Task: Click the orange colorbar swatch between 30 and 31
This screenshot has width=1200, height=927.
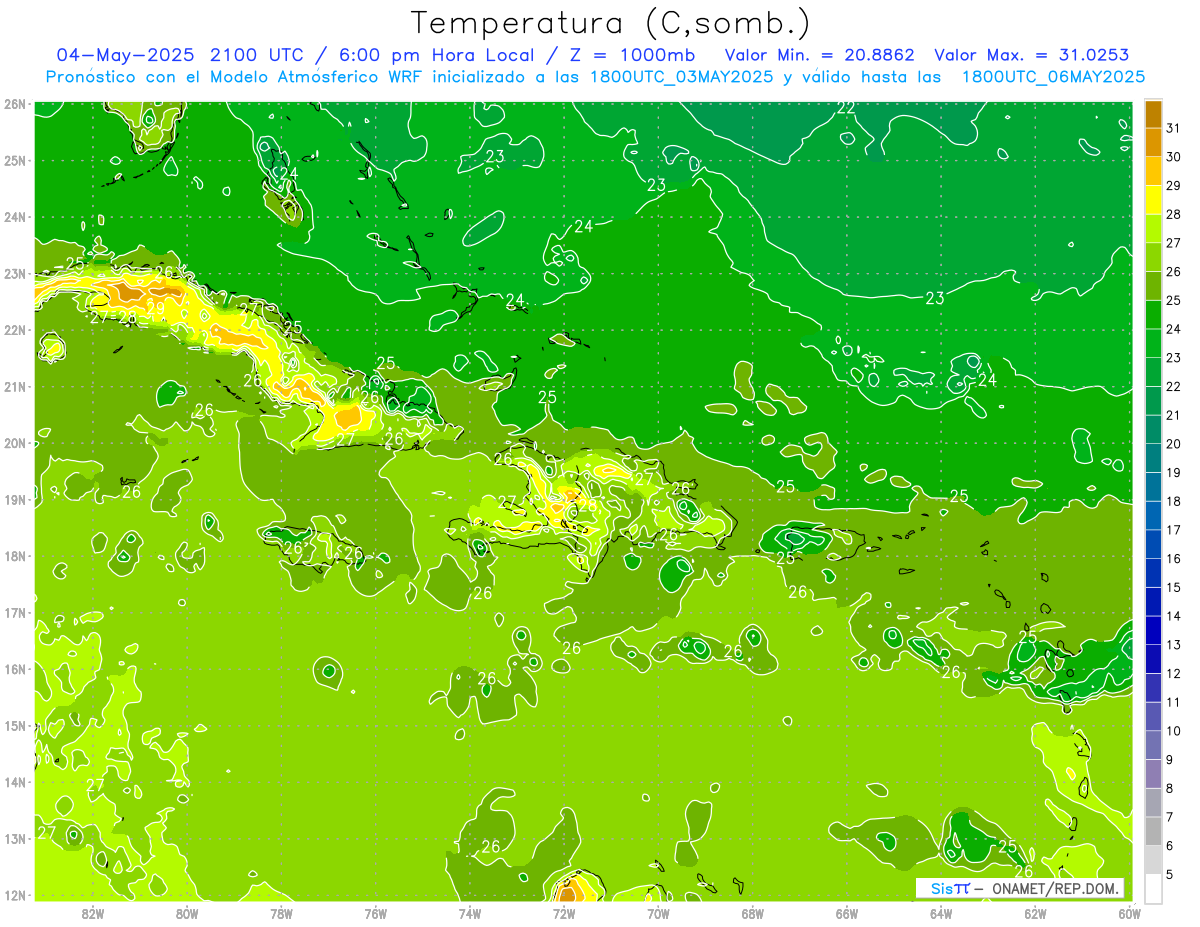Action: point(1153,142)
